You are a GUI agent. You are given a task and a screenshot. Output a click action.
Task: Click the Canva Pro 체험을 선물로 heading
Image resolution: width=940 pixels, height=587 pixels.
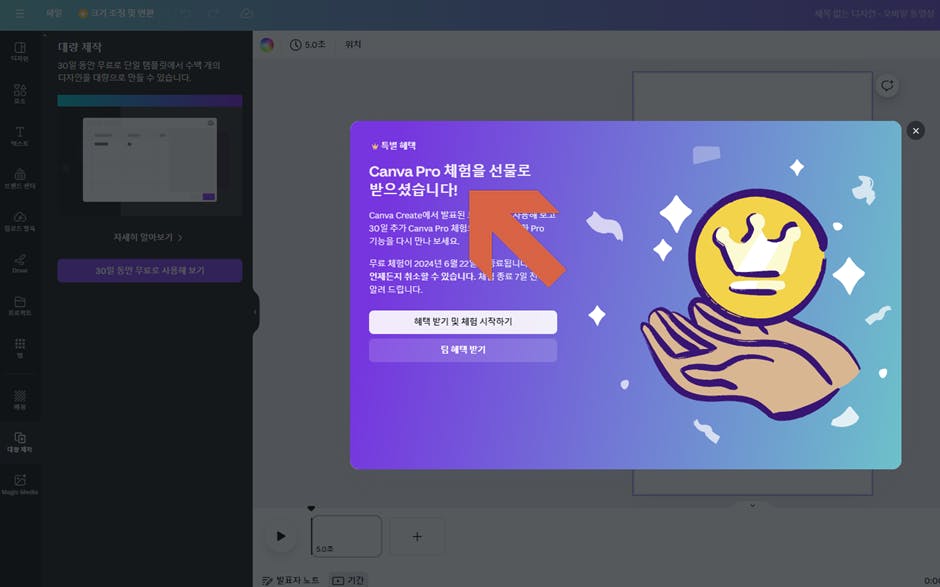450,180
